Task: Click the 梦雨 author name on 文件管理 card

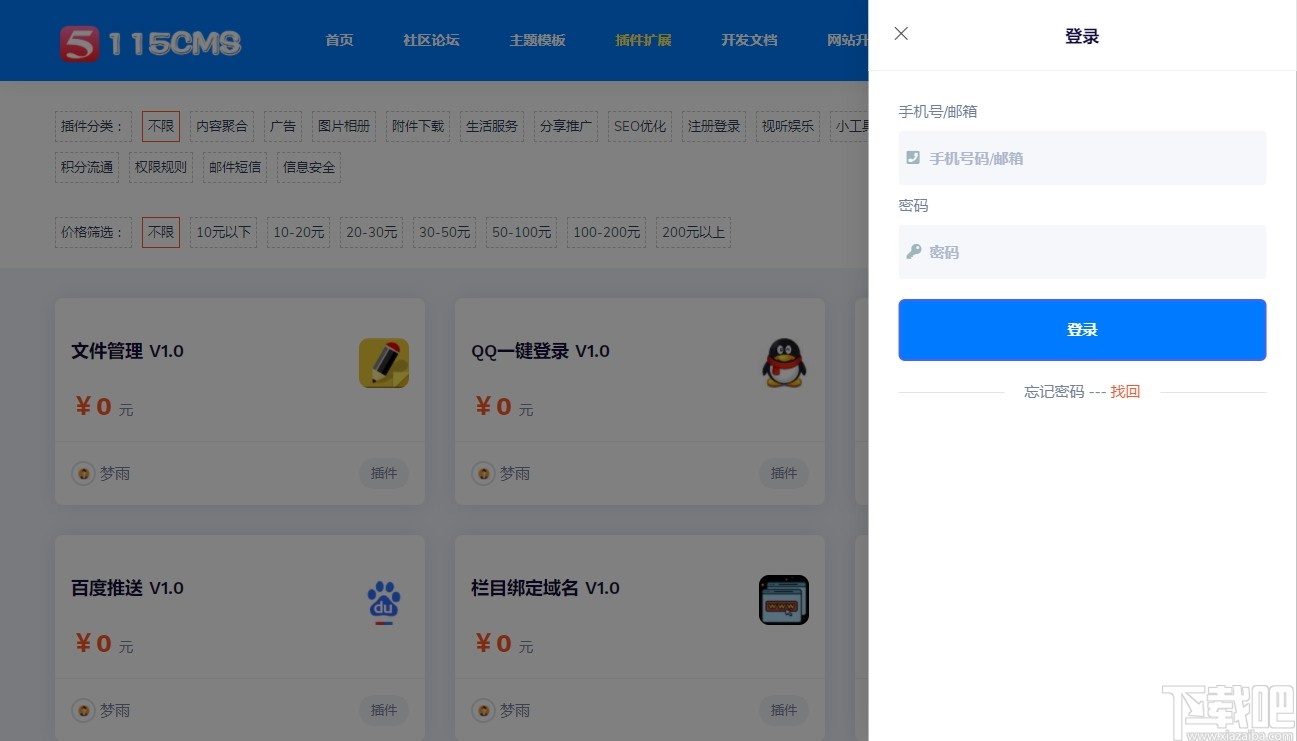Action: click(x=115, y=473)
